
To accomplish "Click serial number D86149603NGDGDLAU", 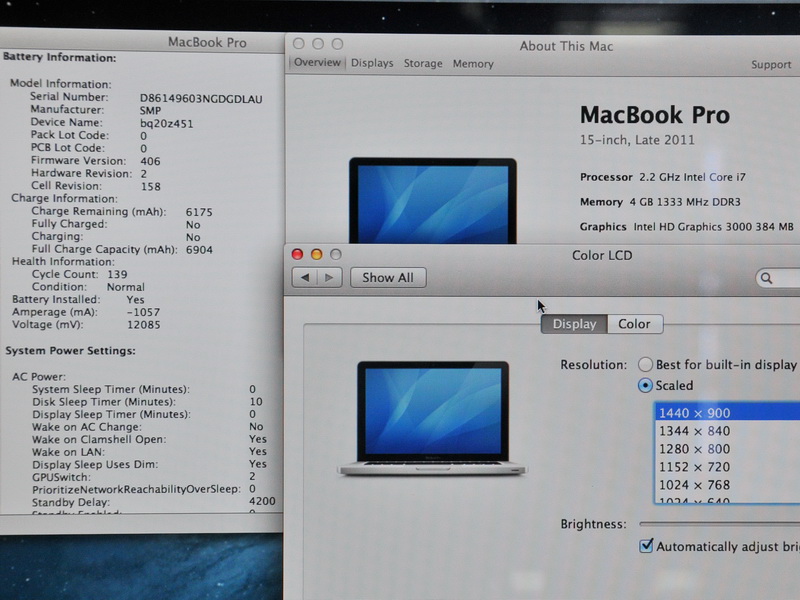I will (201, 98).
